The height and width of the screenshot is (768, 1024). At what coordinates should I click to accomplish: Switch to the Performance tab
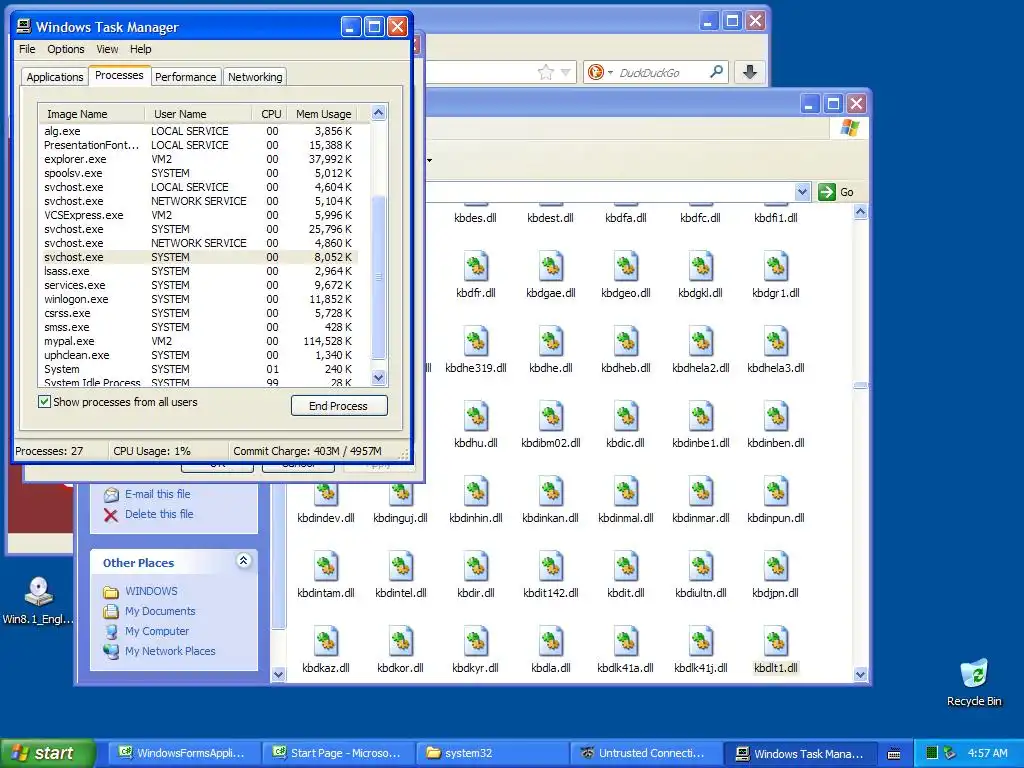click(185, 77)
